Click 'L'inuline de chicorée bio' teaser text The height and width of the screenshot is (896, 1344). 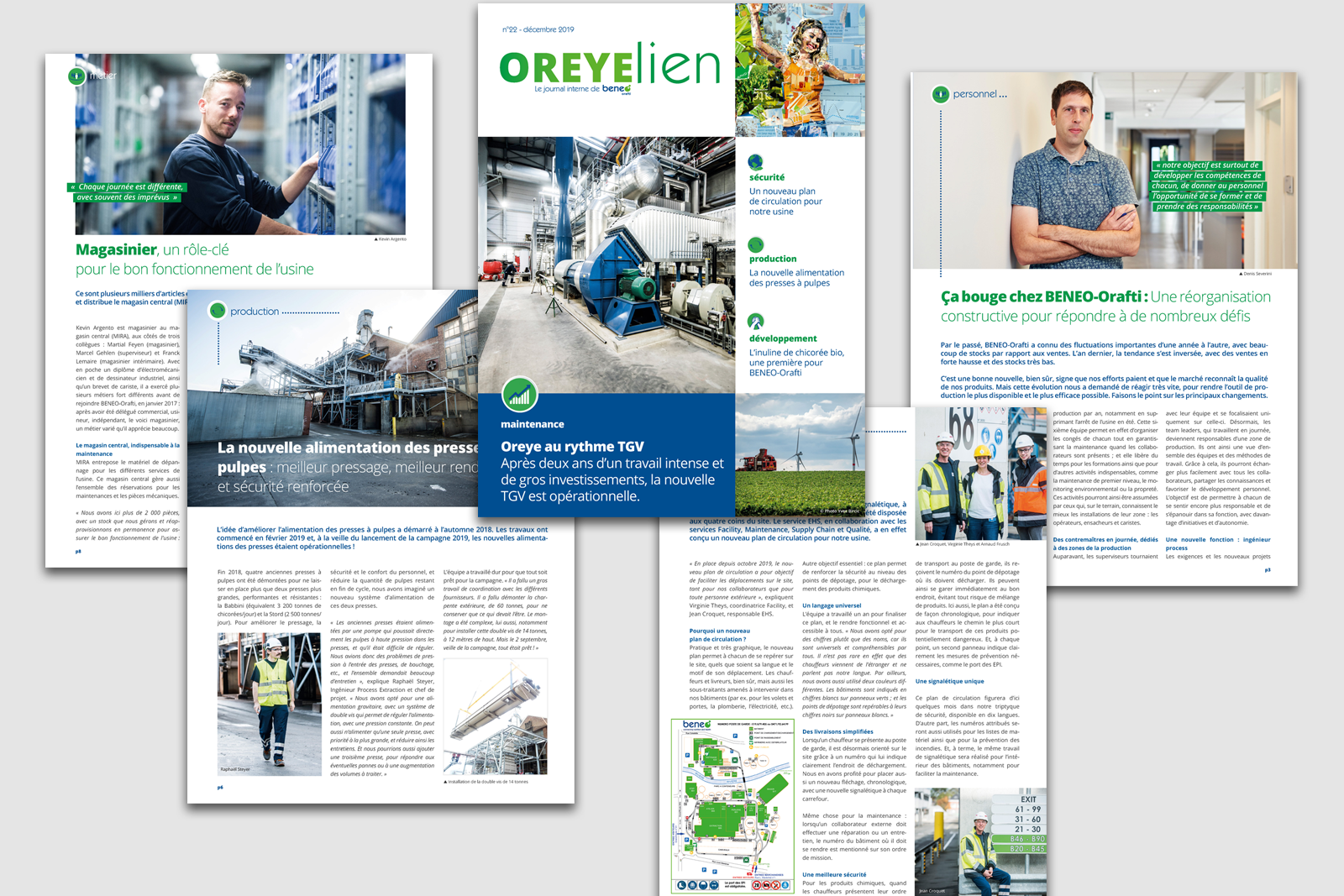796,363
